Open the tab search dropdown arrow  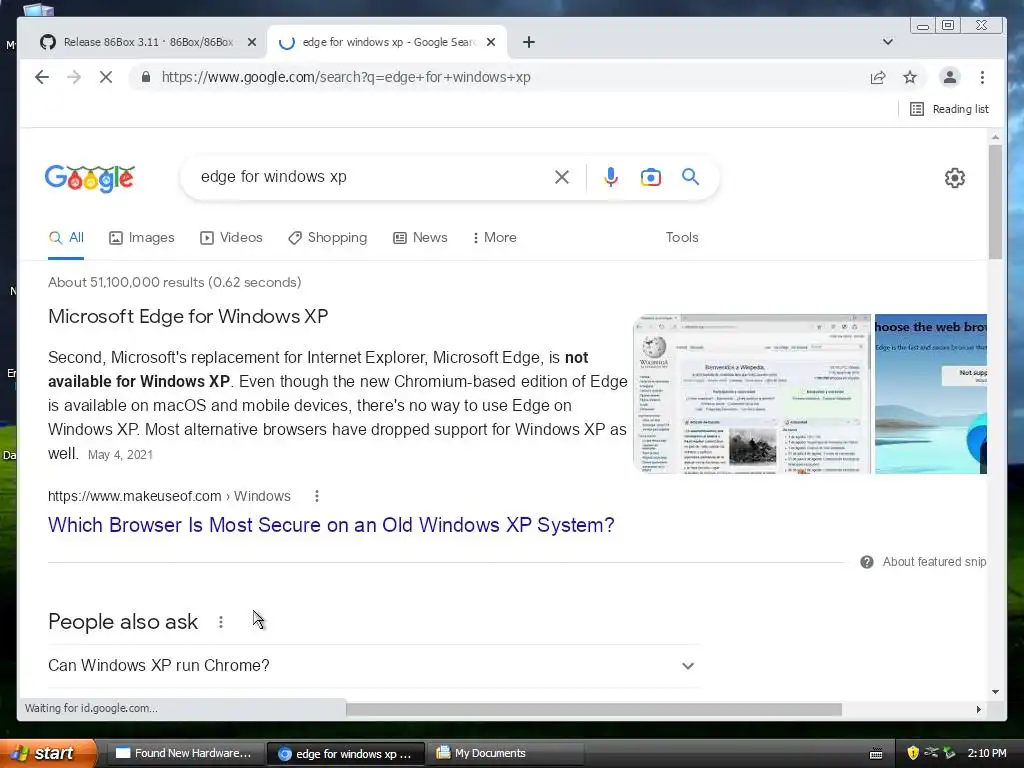(888, 42)
